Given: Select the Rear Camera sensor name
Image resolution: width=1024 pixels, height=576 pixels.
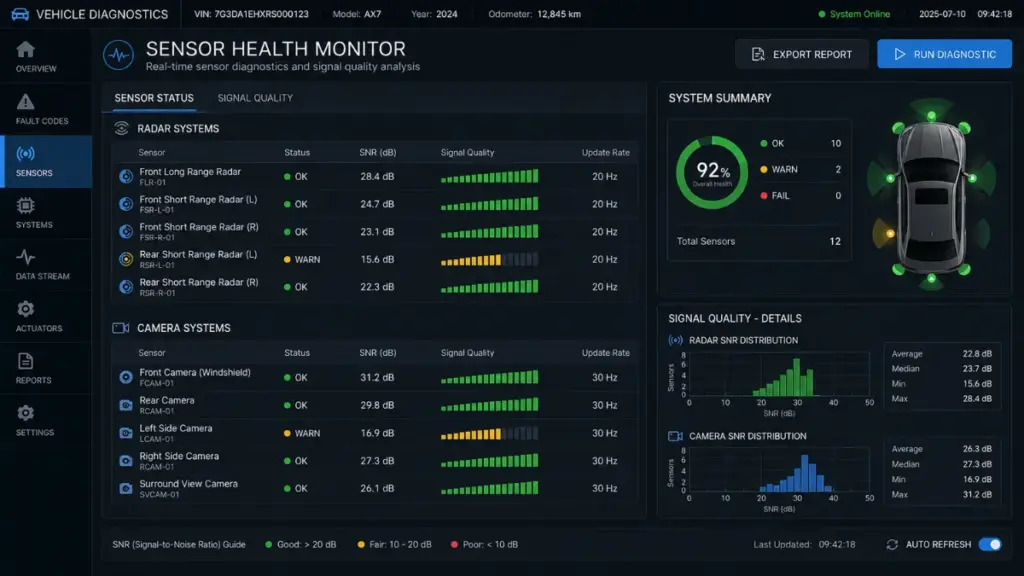Looking at the screenshot, I should coord(167,400).
